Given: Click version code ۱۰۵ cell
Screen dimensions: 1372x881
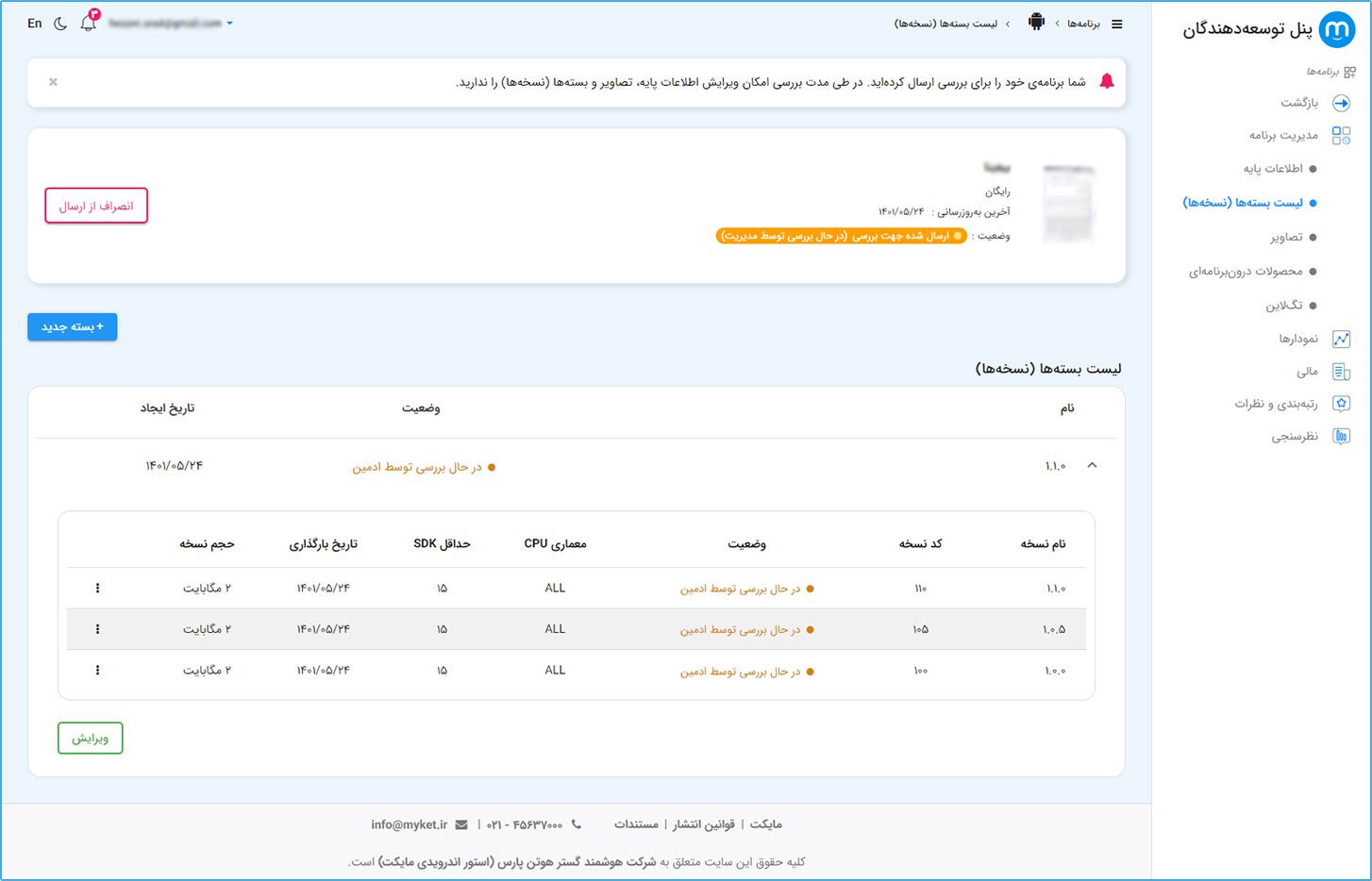Looking at the screenshot, I should click(920, 629).
